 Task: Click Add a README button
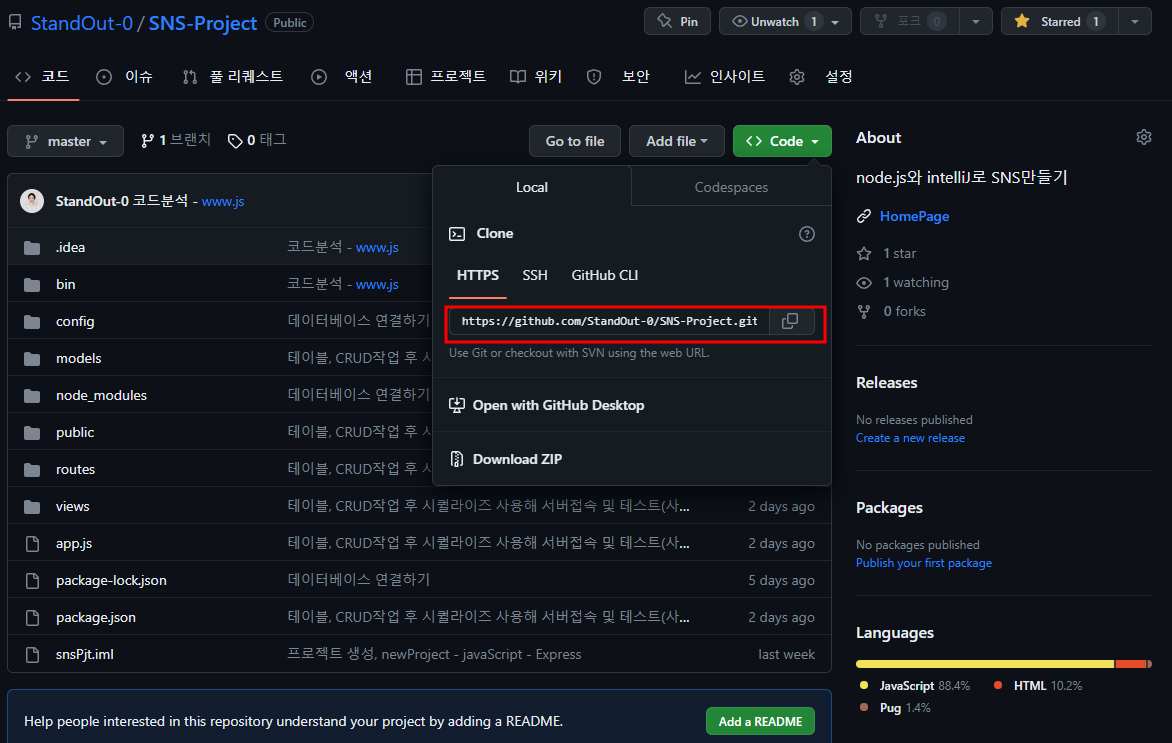click(x=760, y=721)
